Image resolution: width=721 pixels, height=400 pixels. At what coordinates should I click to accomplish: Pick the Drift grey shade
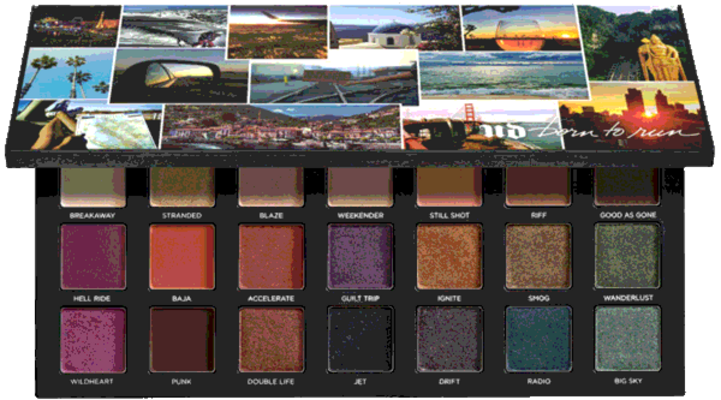449,340
